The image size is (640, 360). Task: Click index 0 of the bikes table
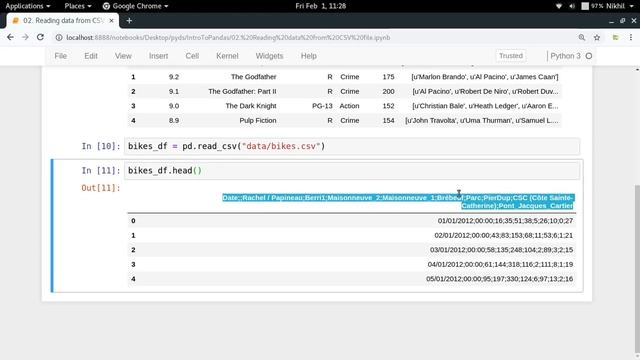[133, 221]
